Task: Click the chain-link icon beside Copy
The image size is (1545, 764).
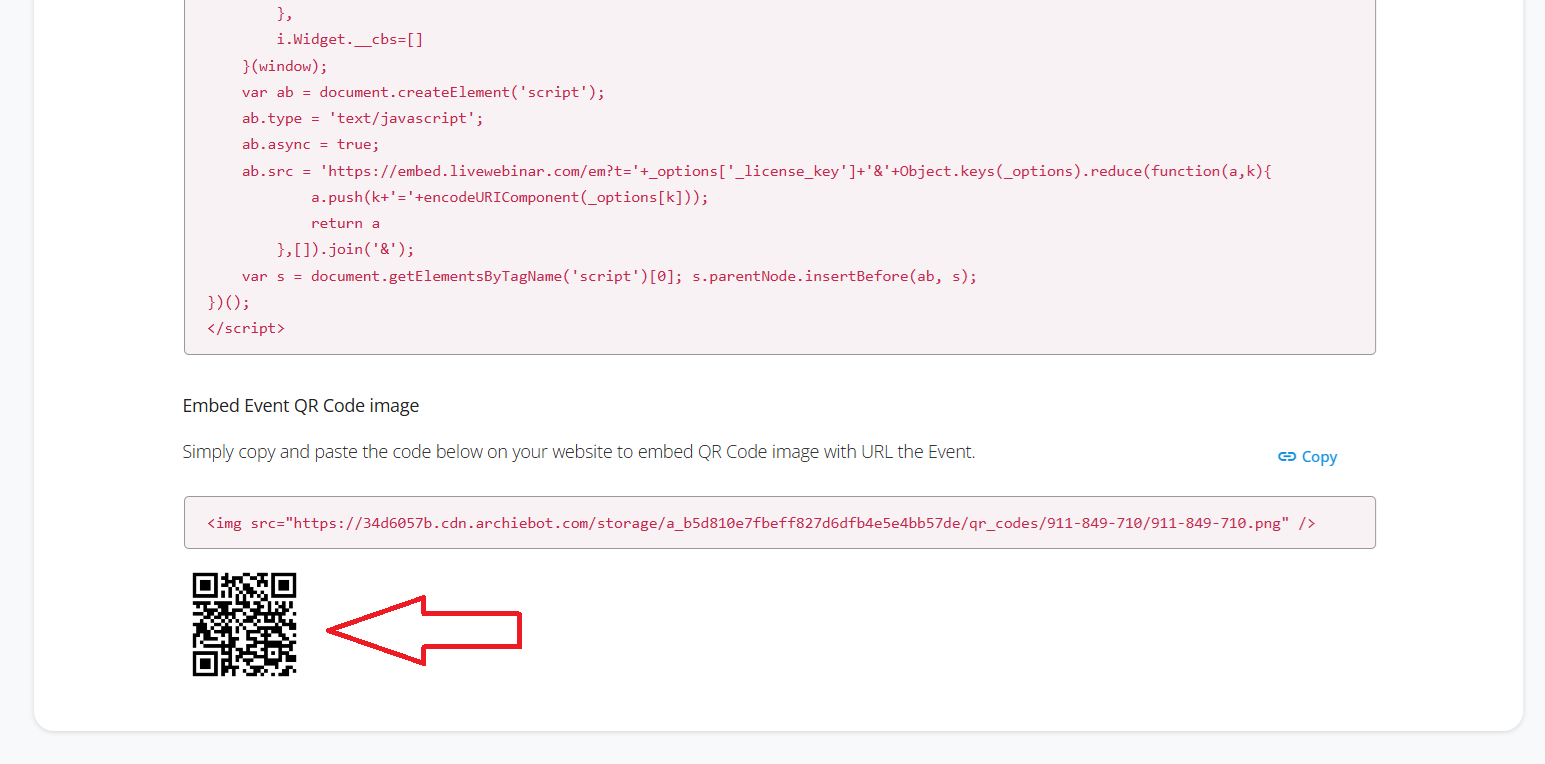Action: pos(1287,457)
